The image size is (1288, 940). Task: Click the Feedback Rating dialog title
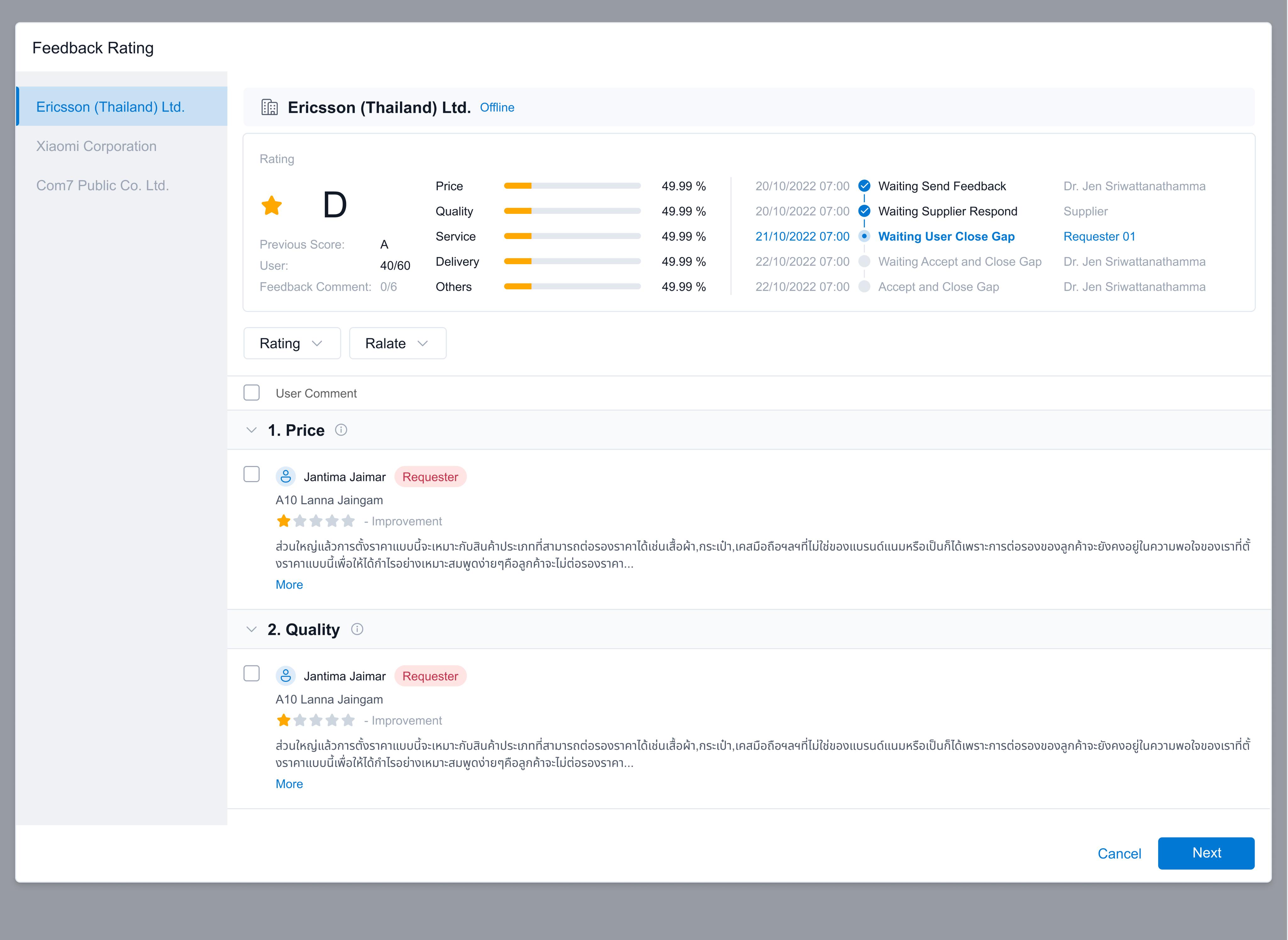coord(93,48)
